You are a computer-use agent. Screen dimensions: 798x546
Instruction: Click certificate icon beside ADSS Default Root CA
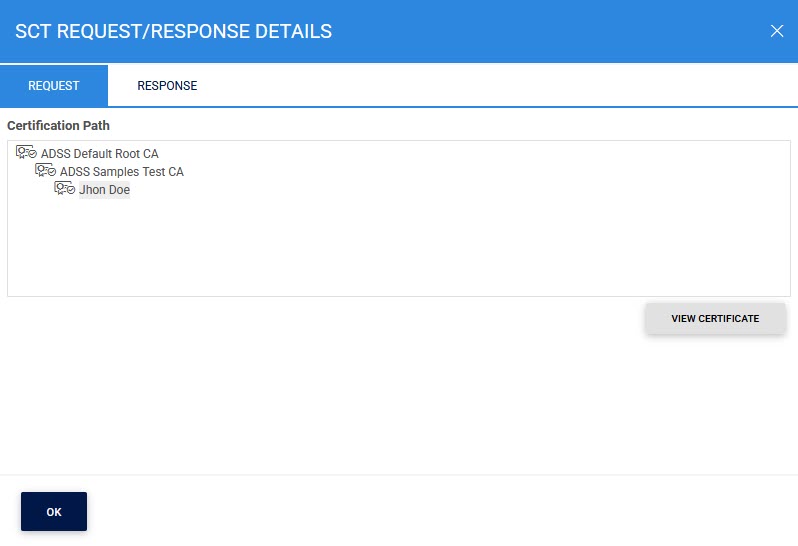click(26, 153)
